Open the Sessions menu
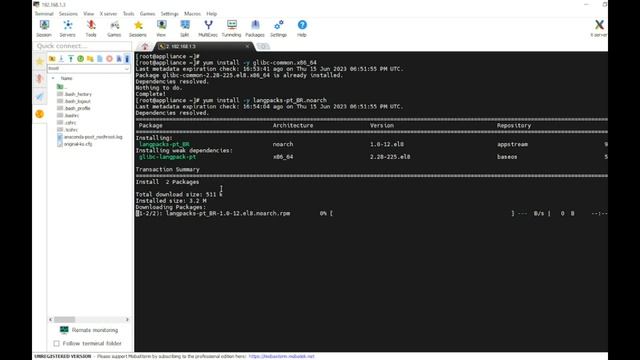Screen dimensions: 640x360 pyautogui.click(x=68, y=13)
